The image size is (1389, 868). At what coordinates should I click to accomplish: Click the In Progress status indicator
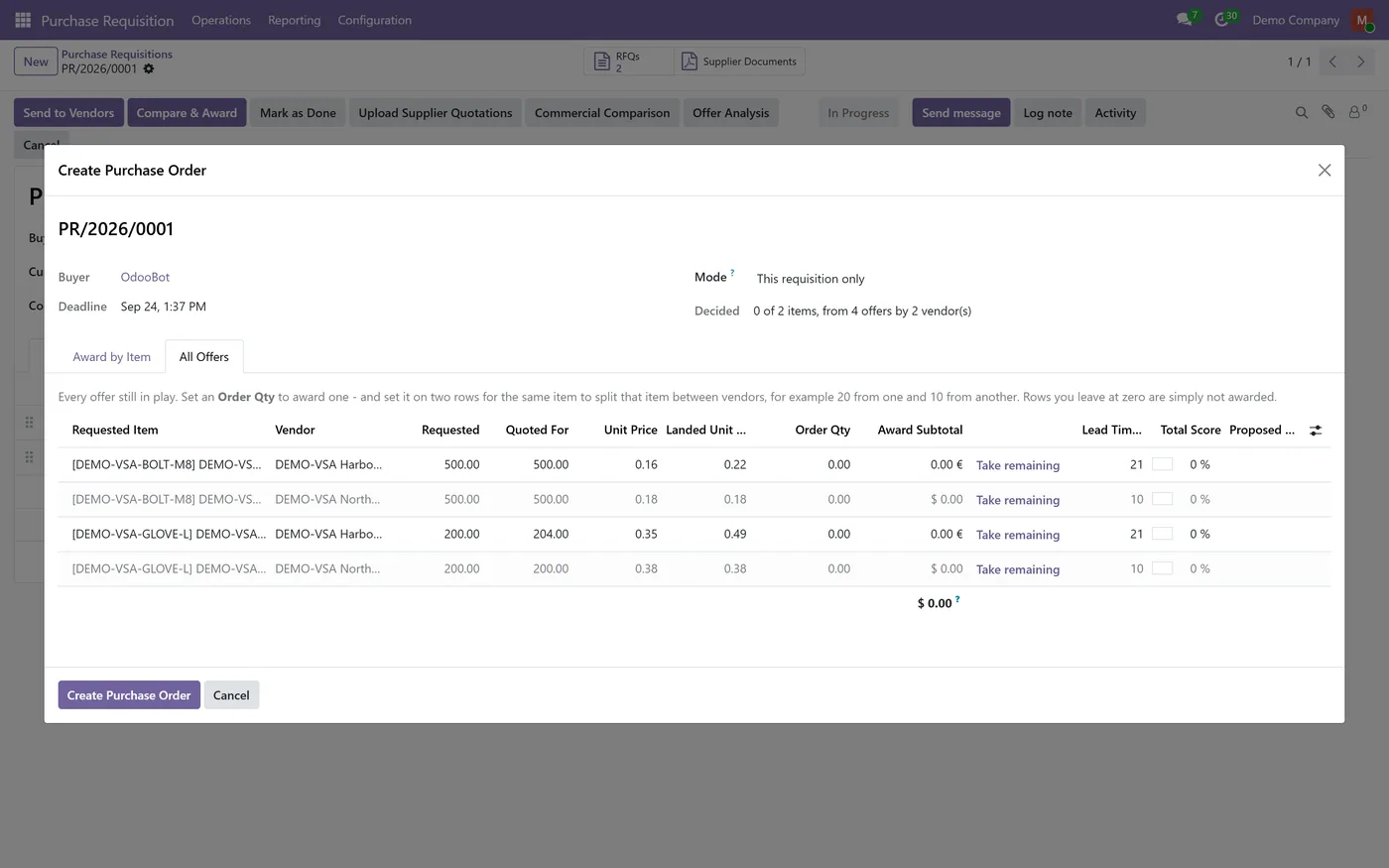(858, 113)
